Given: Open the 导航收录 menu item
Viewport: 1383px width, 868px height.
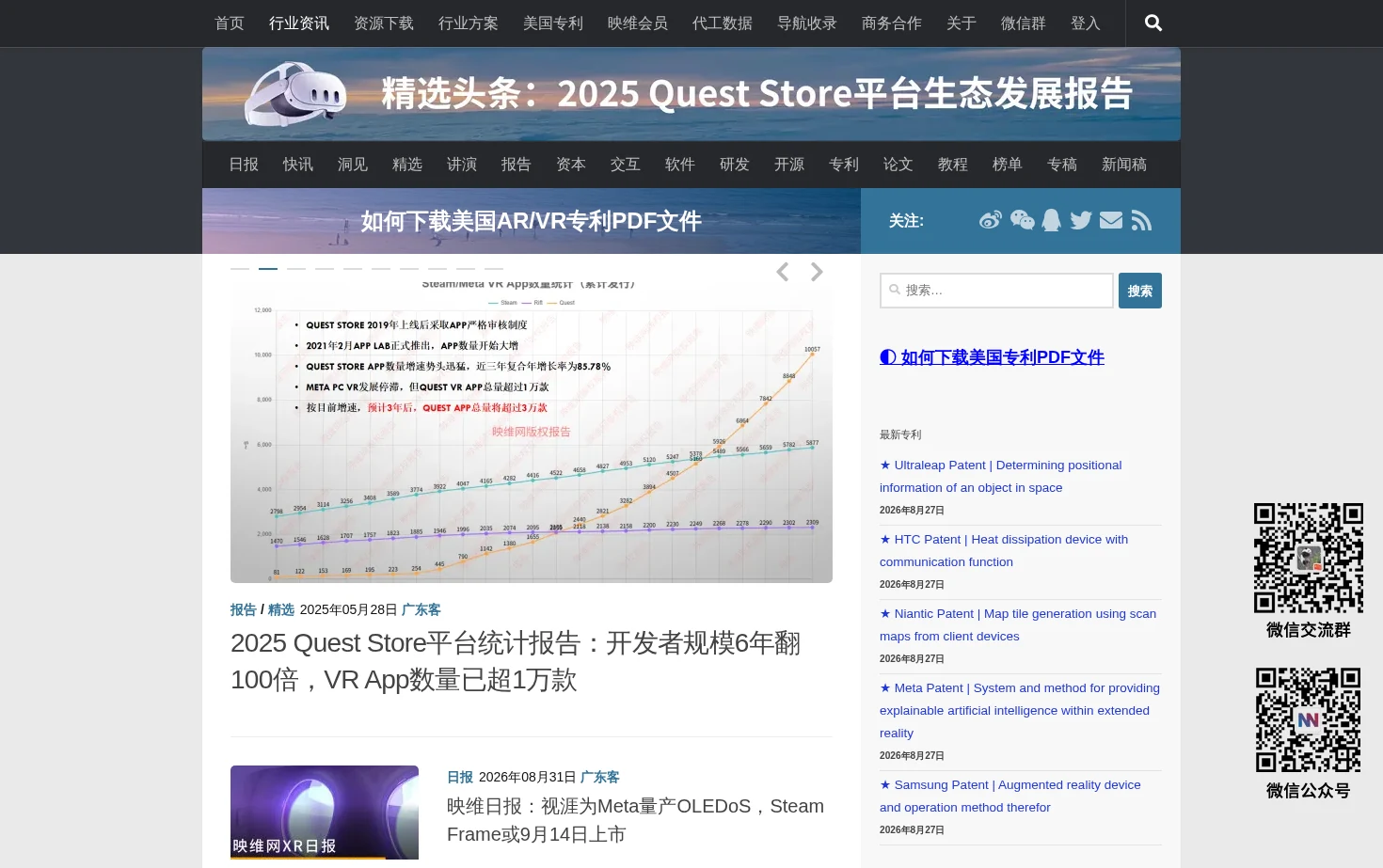Looking at the screenshot, I should tap(807, 24).
